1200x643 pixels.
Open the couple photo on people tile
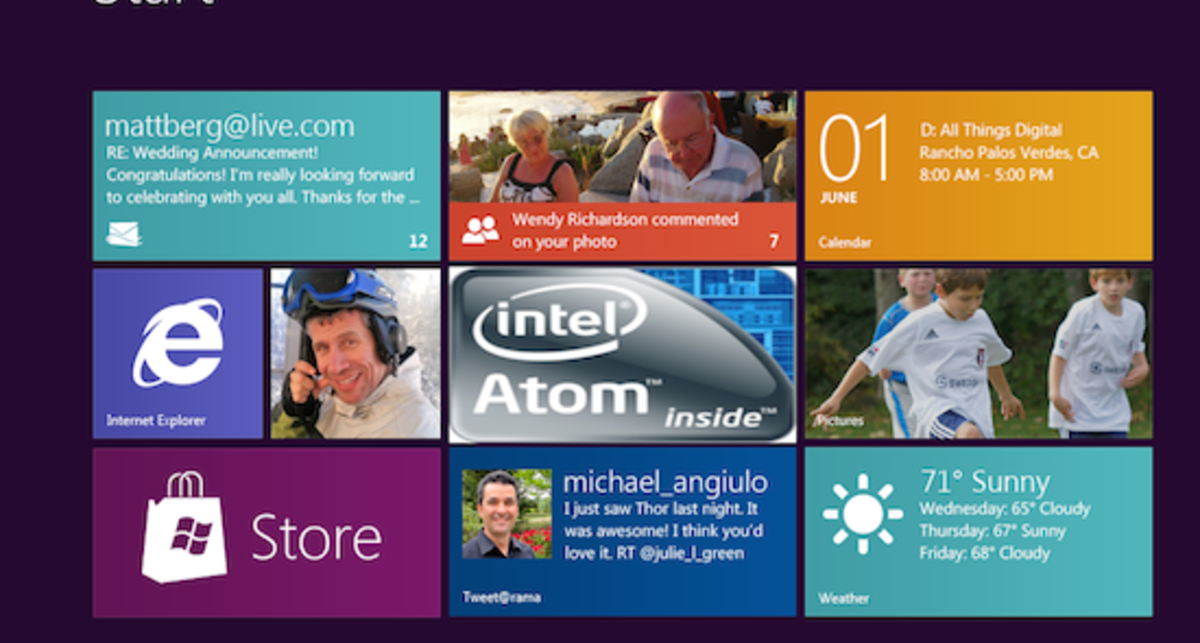click(622, 147)
